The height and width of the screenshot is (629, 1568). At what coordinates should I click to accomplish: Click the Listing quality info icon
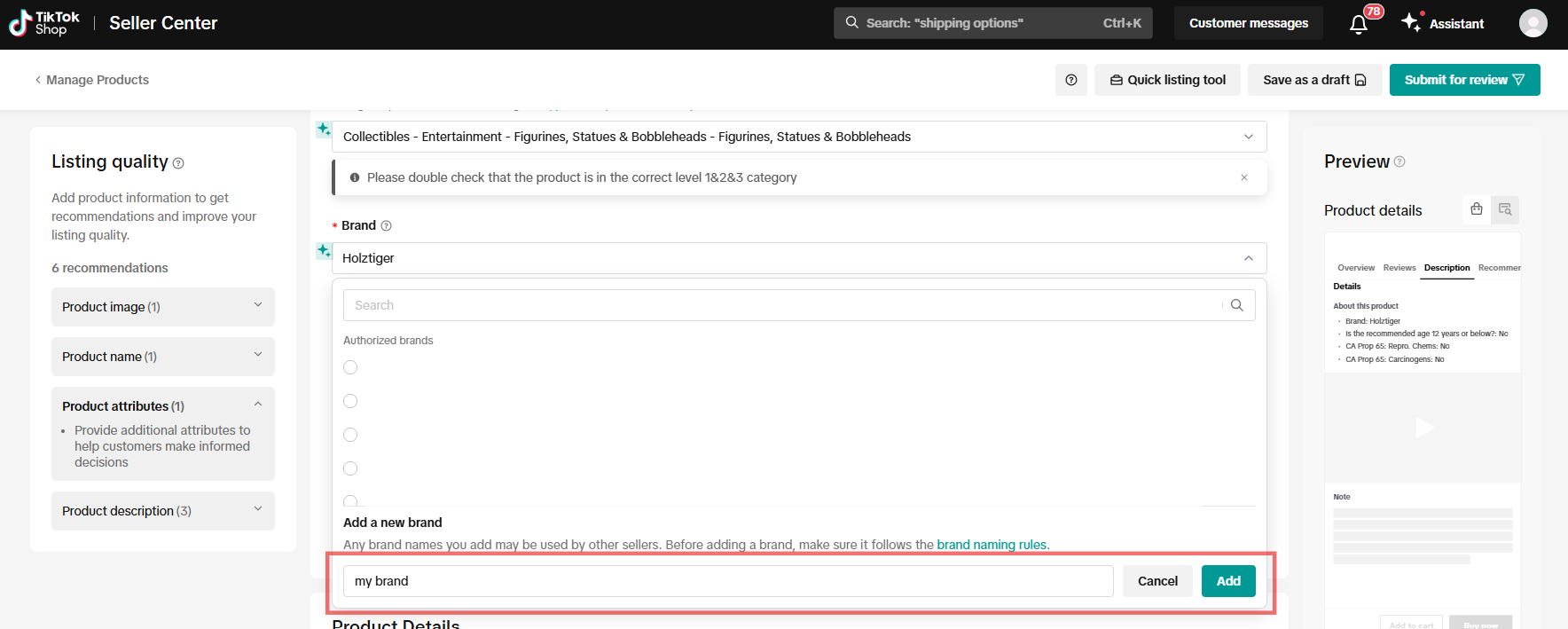178,163
